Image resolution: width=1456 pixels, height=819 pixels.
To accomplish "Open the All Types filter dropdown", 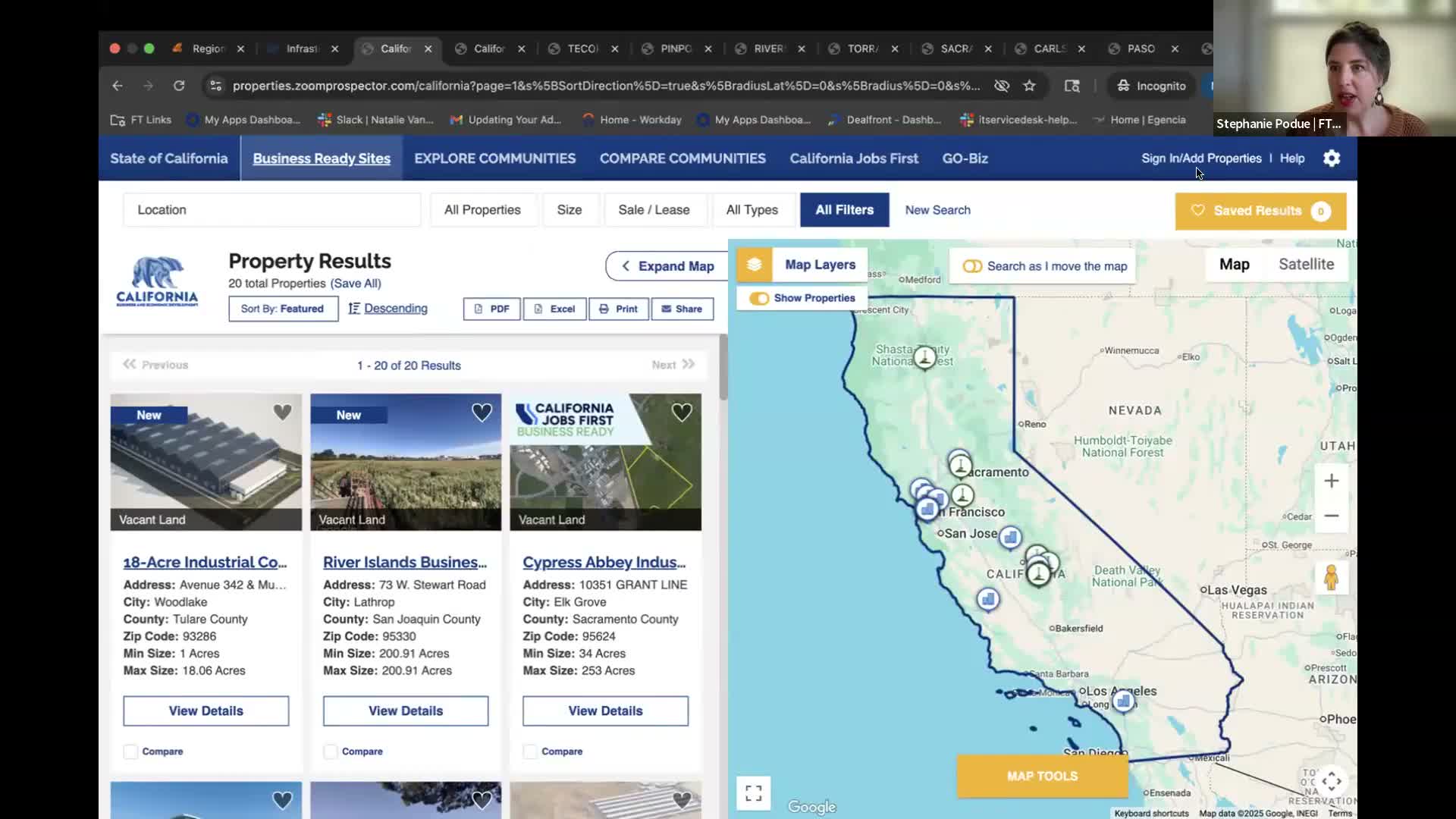I will pos(753,209).
